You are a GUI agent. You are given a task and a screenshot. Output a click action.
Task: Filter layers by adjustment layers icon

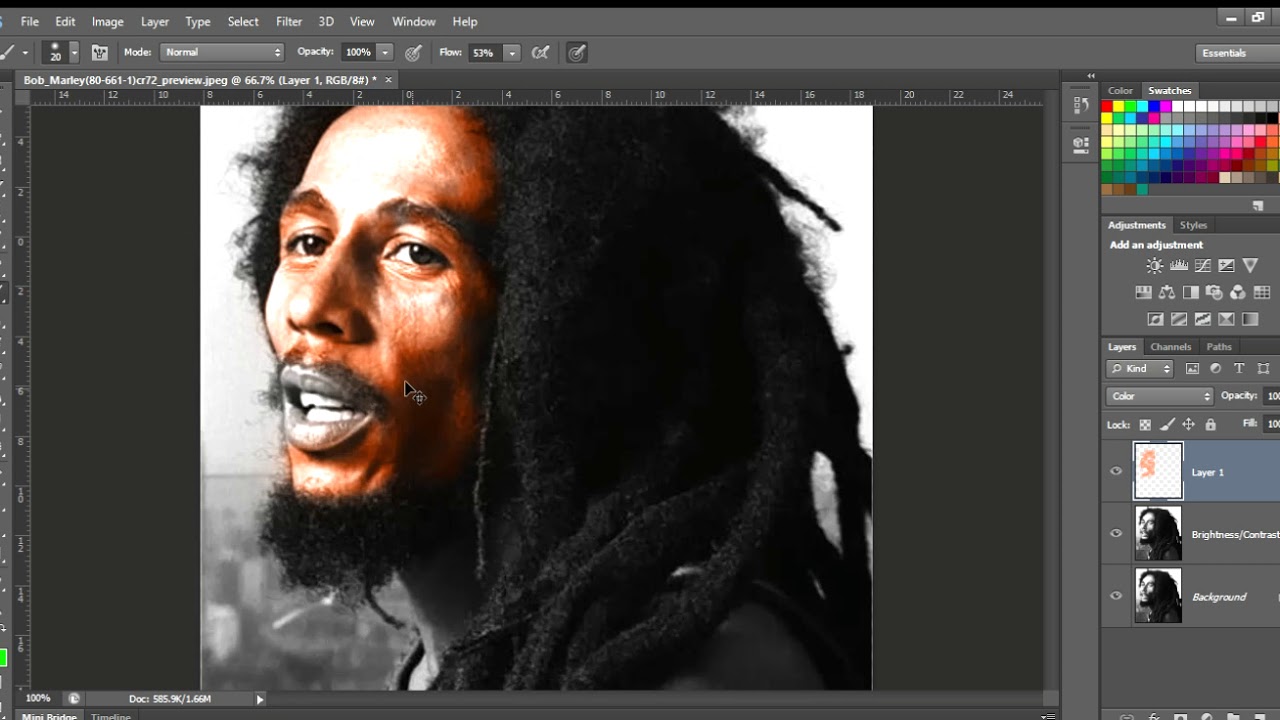[x=1216, y=369]
